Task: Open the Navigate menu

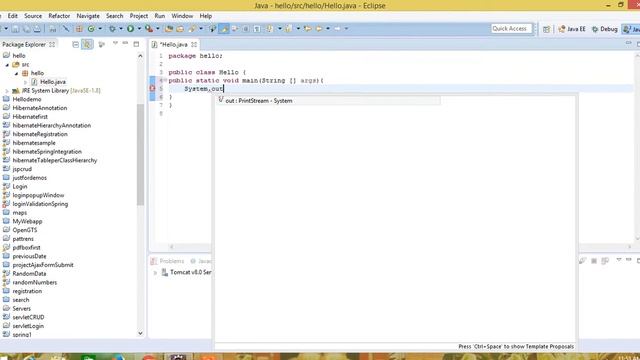Action: [x=88, y=16]
